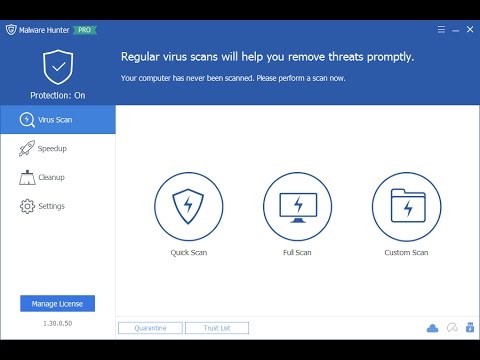This screenshot has height=360, width=480.
Task: Open the Quarantine list
Action: pyautogui.click(x=150, y=328)
